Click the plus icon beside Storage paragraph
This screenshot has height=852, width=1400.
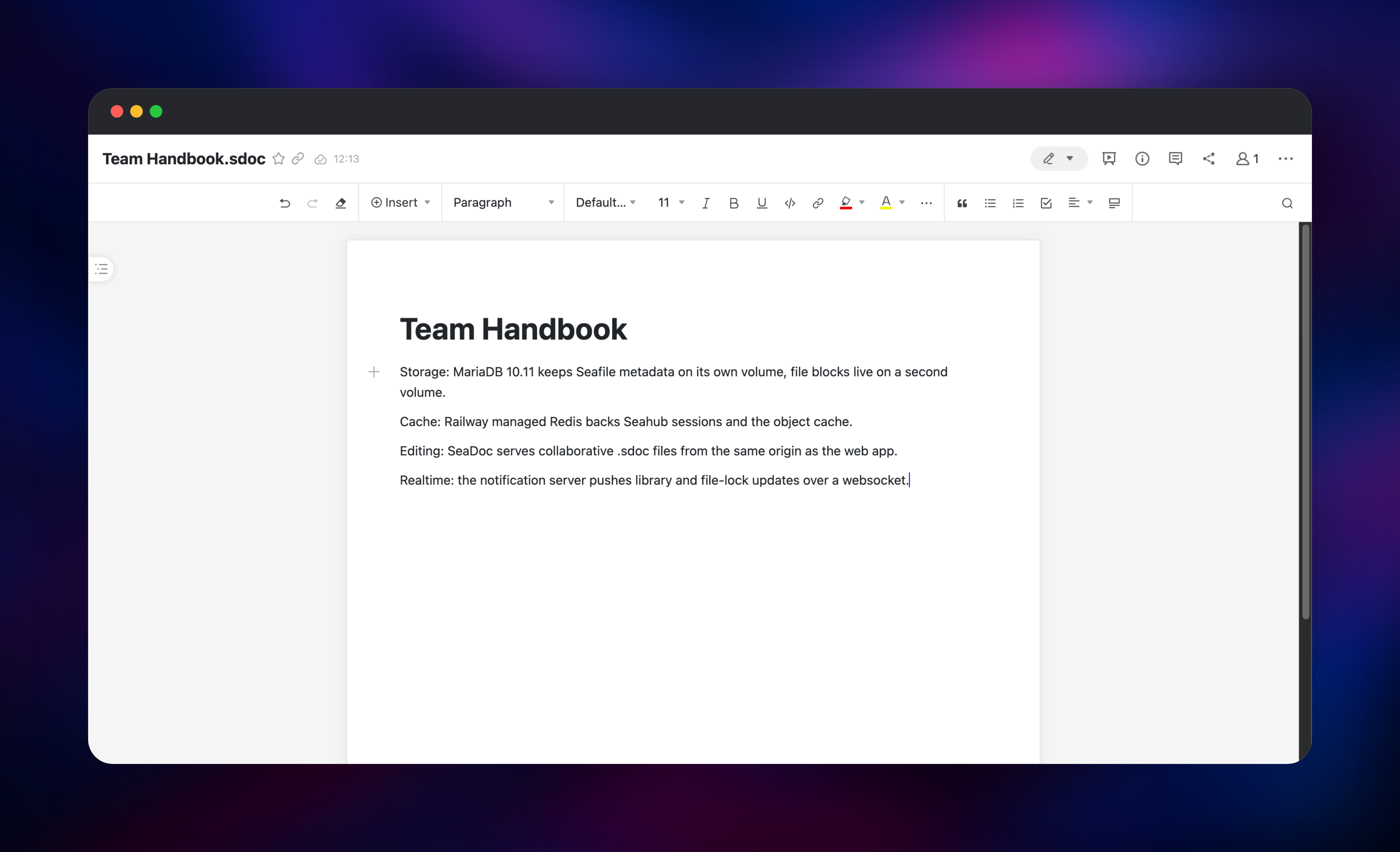coord(374,372)
